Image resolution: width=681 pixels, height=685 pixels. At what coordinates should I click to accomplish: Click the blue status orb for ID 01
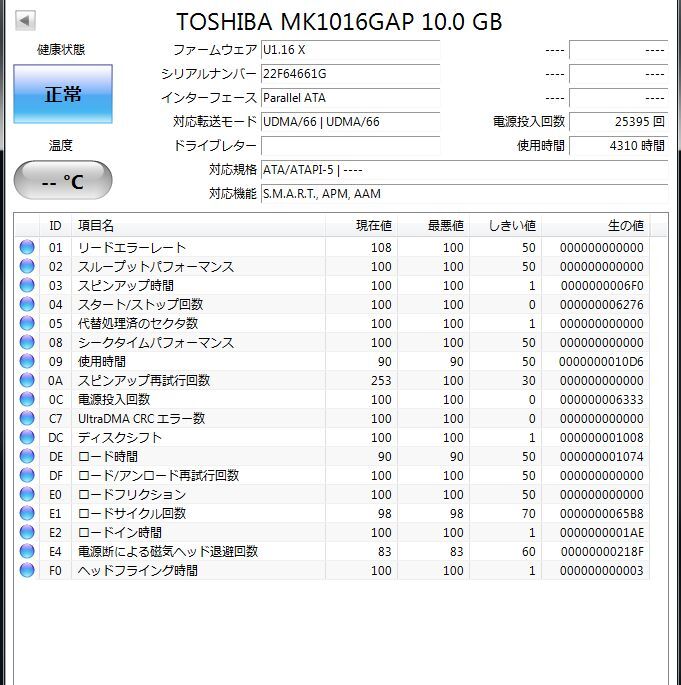point(27,247)
